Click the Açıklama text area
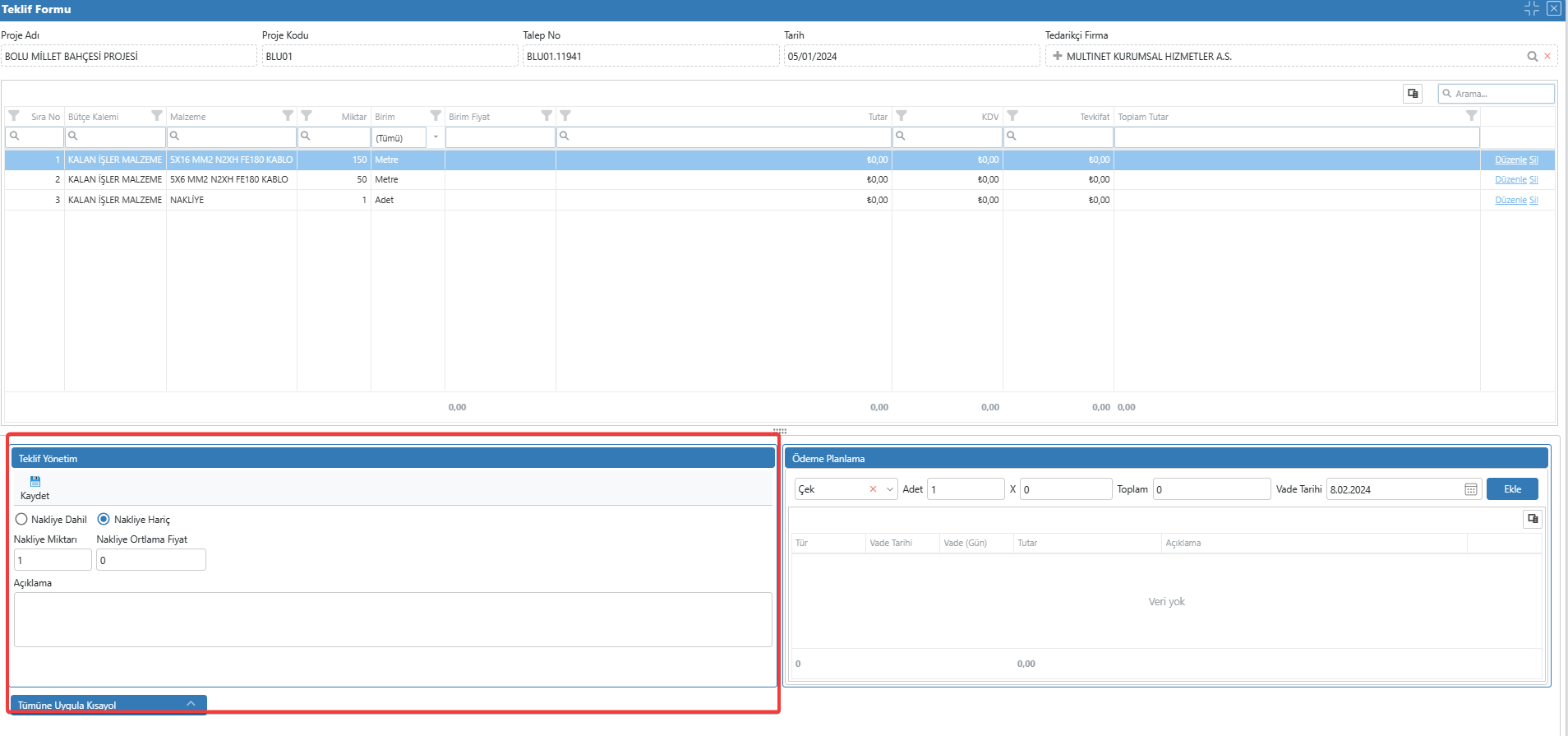The image size is (1568, 736). [393, 619]
